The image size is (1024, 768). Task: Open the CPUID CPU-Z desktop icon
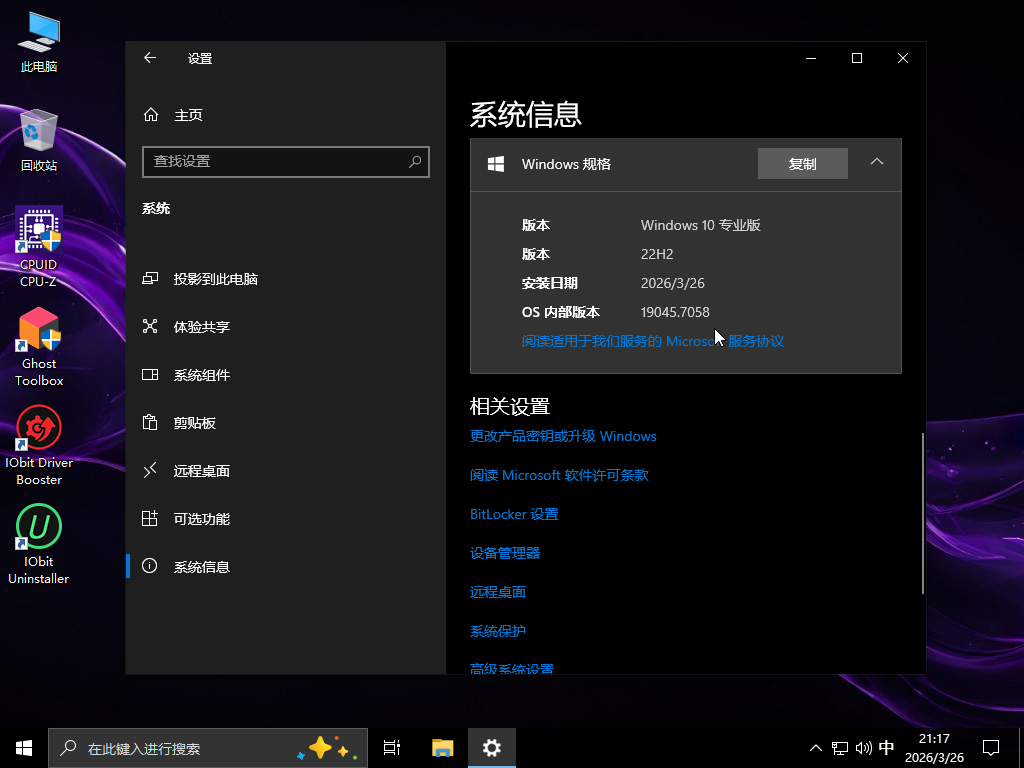tap(39, 247)
